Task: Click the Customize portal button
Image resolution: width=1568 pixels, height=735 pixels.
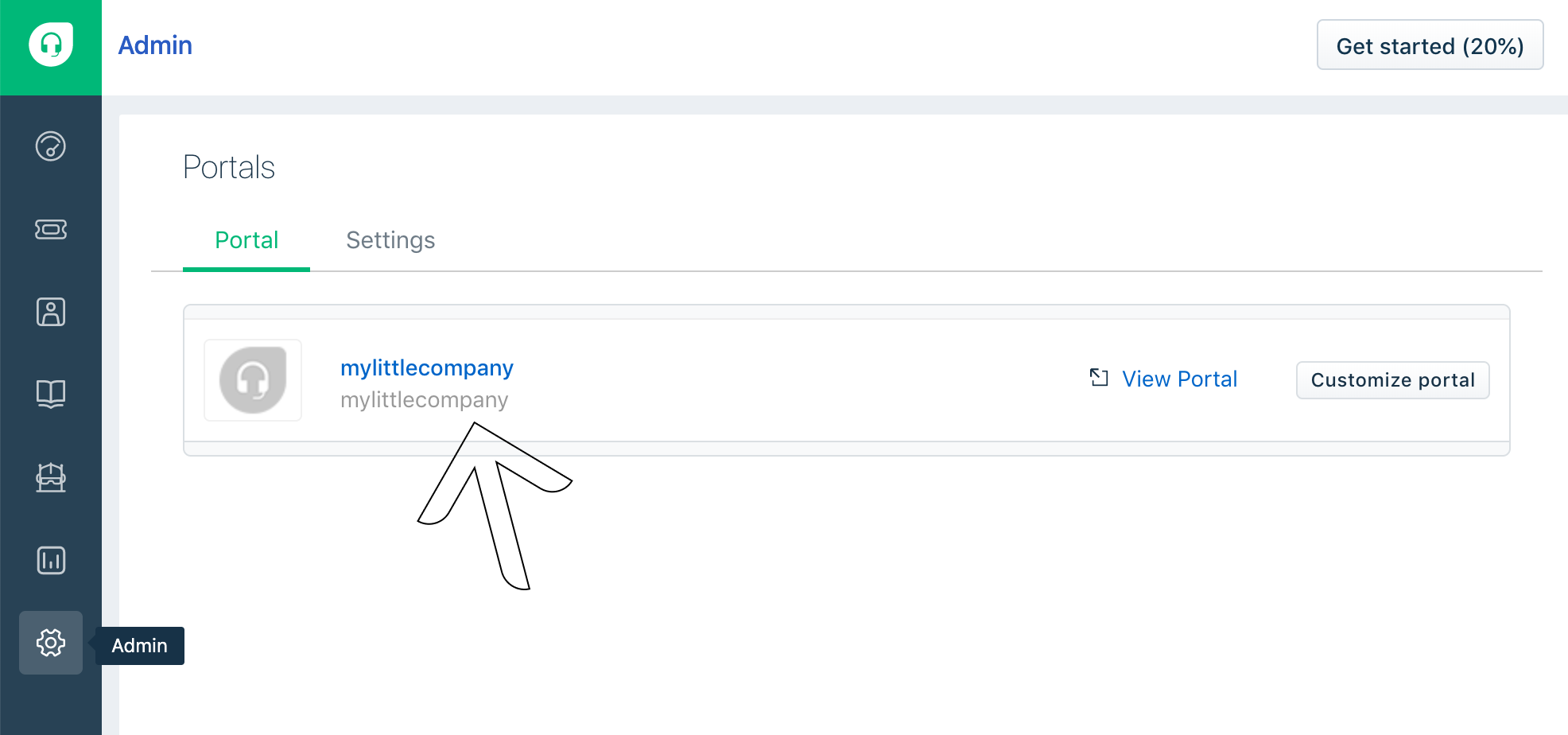Action: [x=1392, y=380]
